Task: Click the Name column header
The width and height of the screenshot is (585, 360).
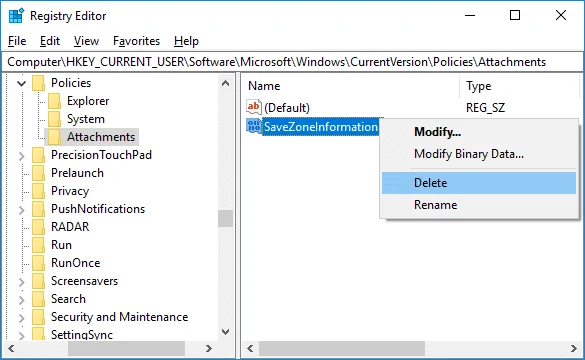Action: pos(351,86)
